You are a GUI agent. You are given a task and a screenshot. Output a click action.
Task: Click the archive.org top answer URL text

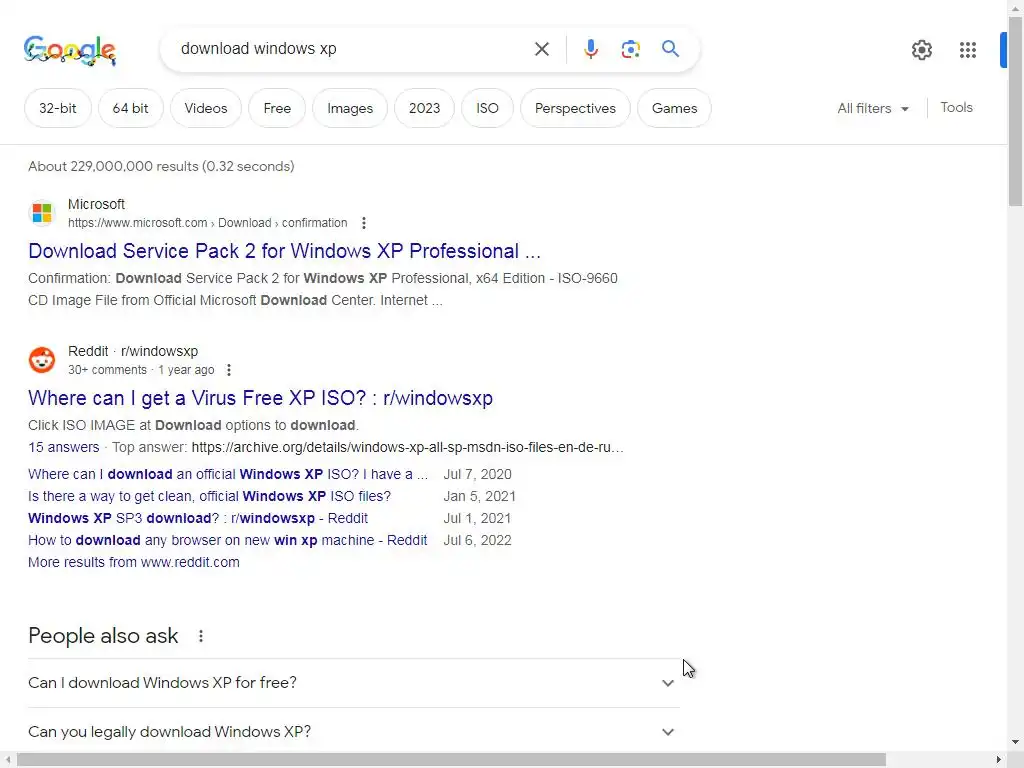click(408, 447)
